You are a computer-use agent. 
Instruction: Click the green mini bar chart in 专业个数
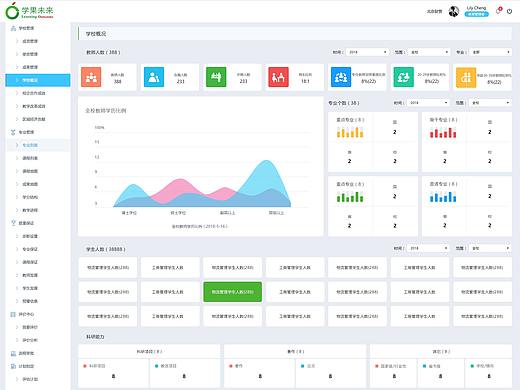tap(350, 196)
